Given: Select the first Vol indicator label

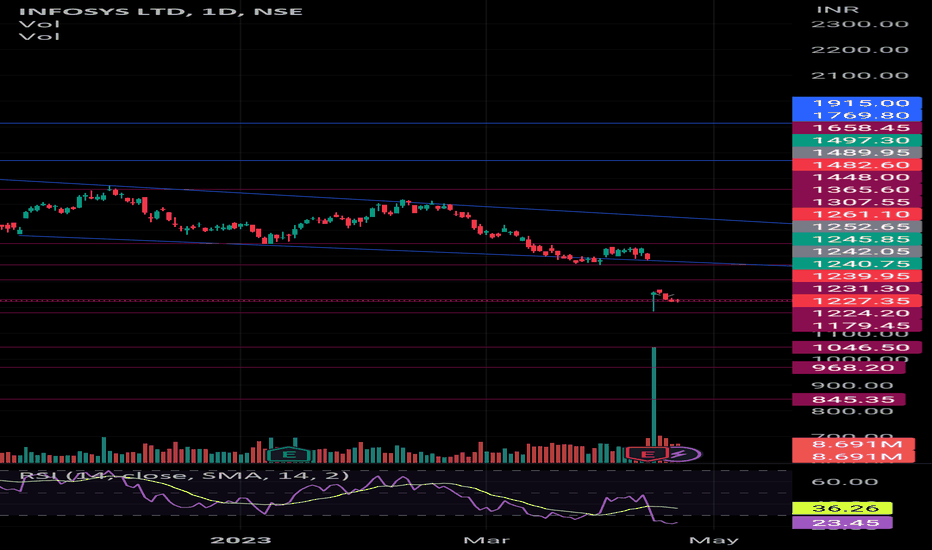Looking at the screenshot, I should pos(39,24).
